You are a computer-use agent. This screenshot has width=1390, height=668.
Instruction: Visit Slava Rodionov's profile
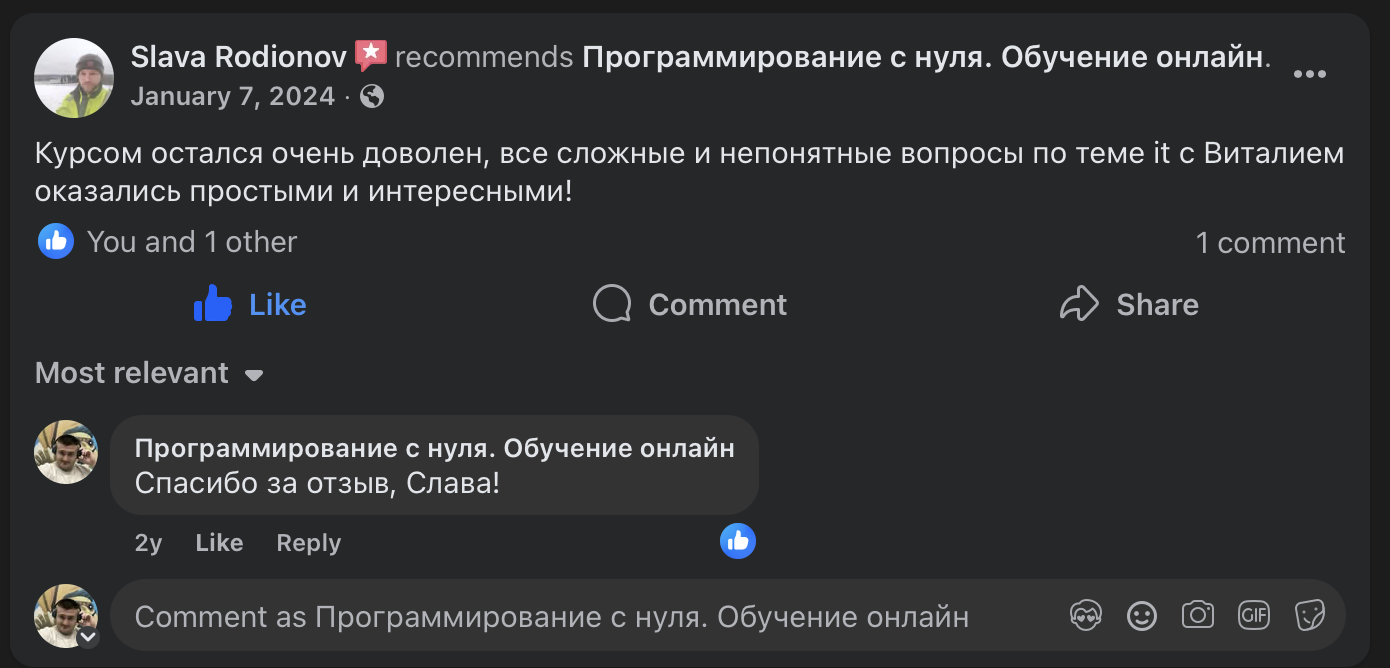pos(237,57)
